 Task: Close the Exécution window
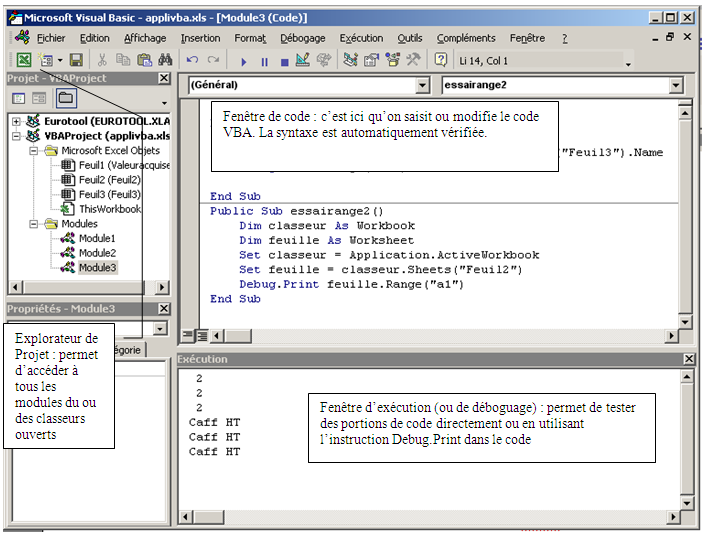coord(689,359)
